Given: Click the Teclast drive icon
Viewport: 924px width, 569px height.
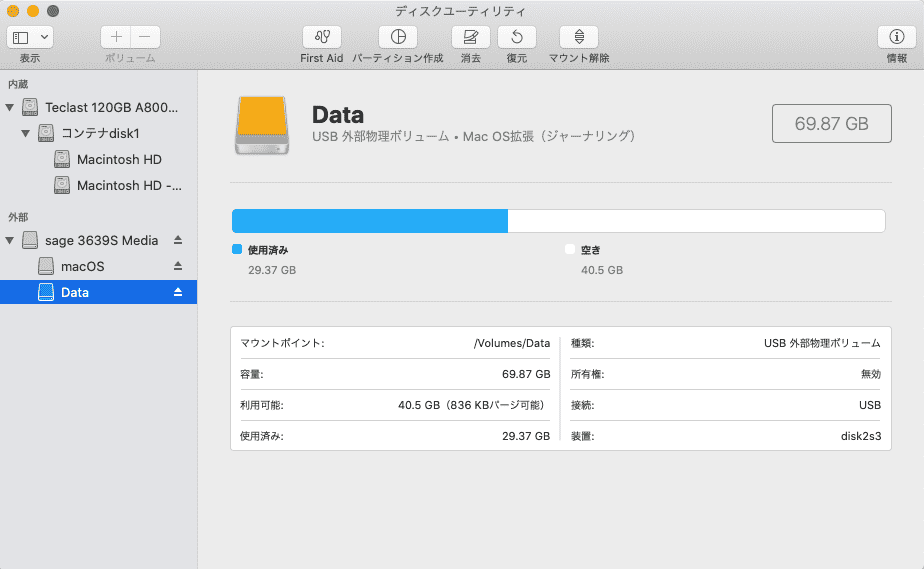Looking at the screenshot, I should click(x=30, y=107).
